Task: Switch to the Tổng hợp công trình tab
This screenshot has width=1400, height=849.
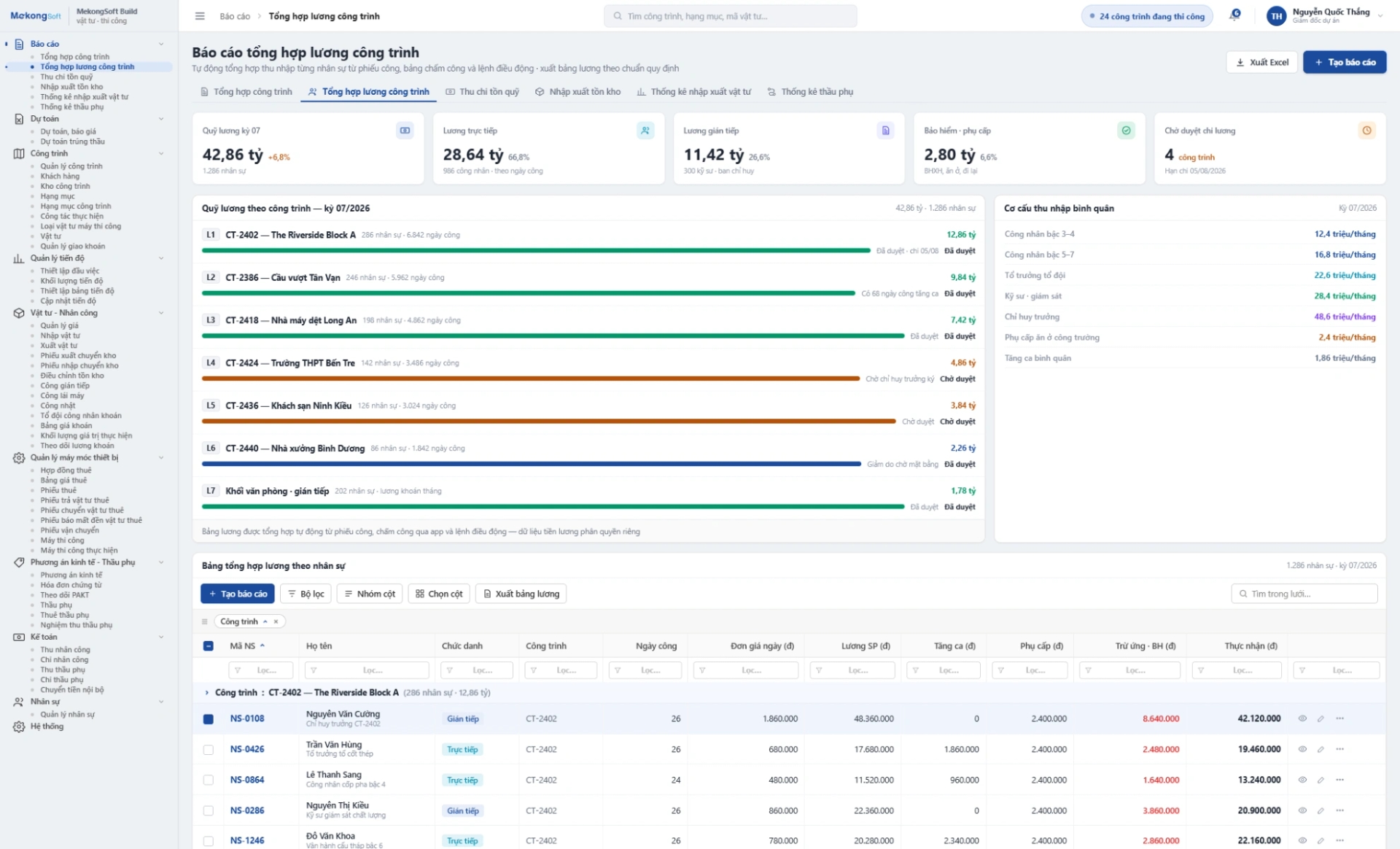Action: coord(246,92)
